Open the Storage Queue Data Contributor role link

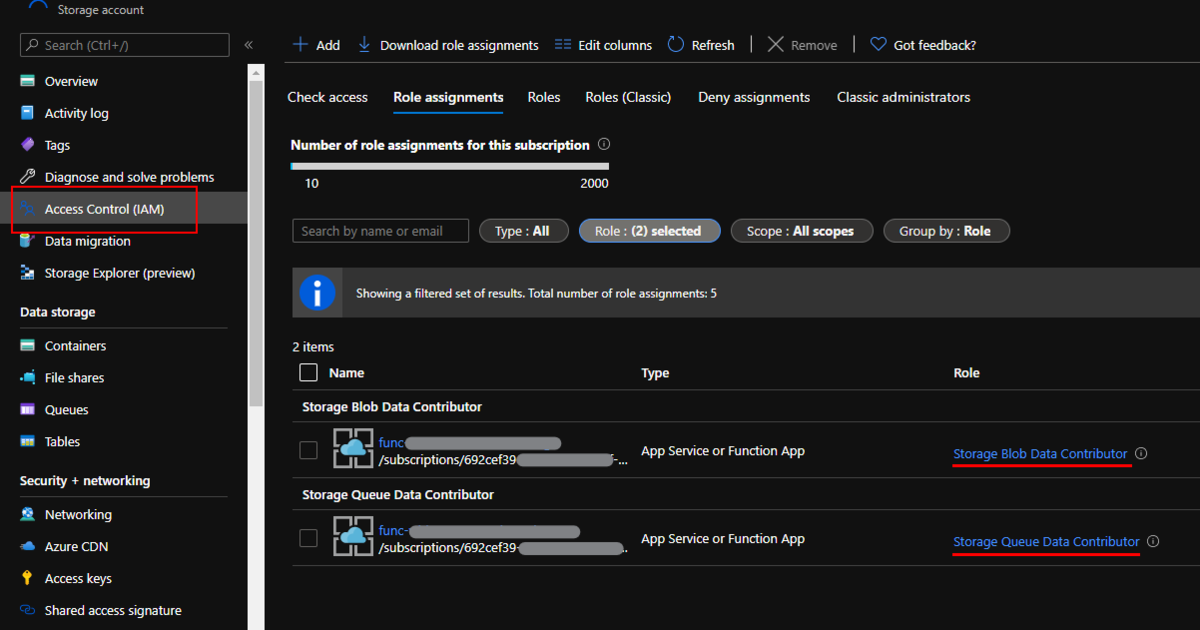[x=1046, y=542]
